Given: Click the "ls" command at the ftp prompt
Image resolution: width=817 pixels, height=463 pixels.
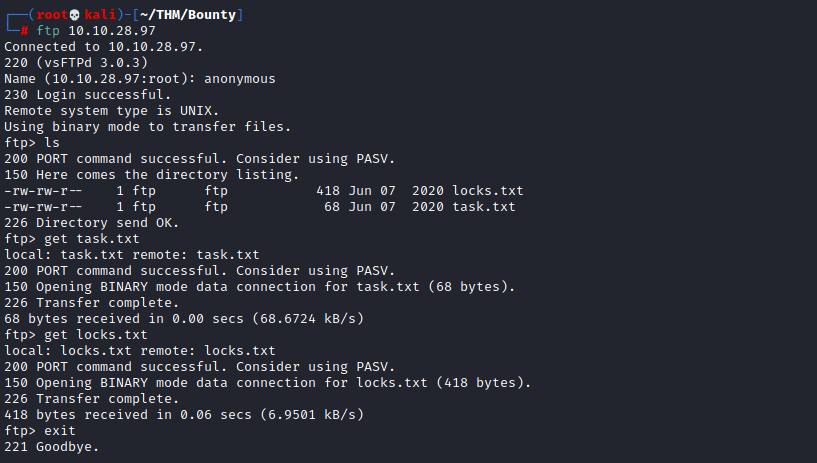Looking at the screenshot, I should tap(52, 143).
